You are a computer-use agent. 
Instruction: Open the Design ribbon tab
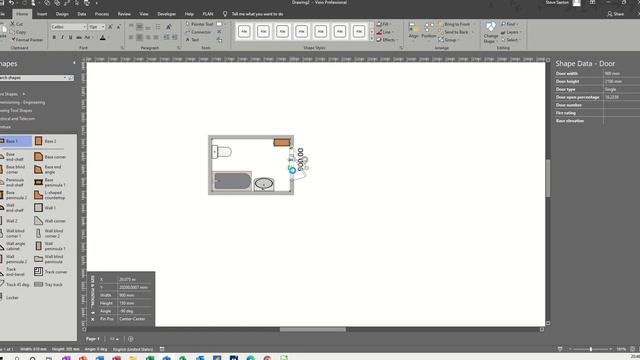coord(62,14)
